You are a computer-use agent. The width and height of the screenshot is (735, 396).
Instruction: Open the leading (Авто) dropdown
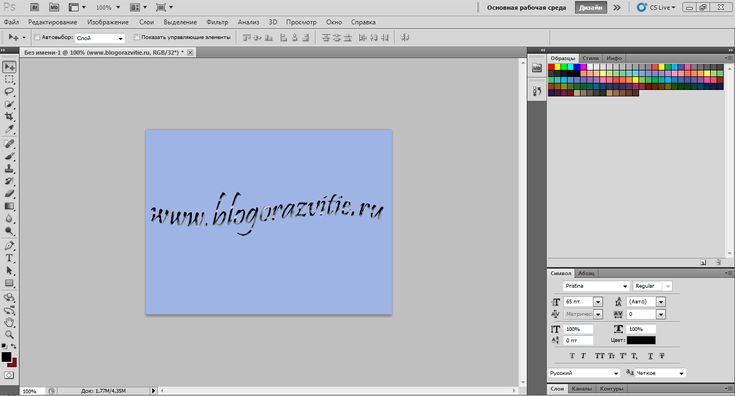click(x=660, y=302)
